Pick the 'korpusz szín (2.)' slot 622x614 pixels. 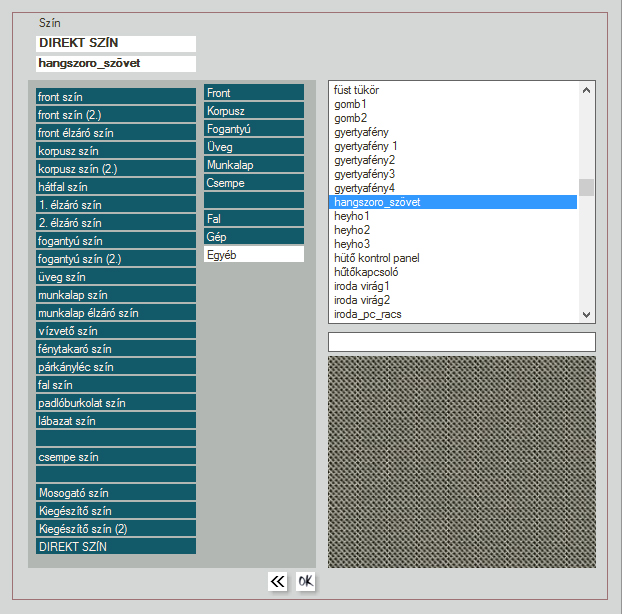click(x=116, y=169)
